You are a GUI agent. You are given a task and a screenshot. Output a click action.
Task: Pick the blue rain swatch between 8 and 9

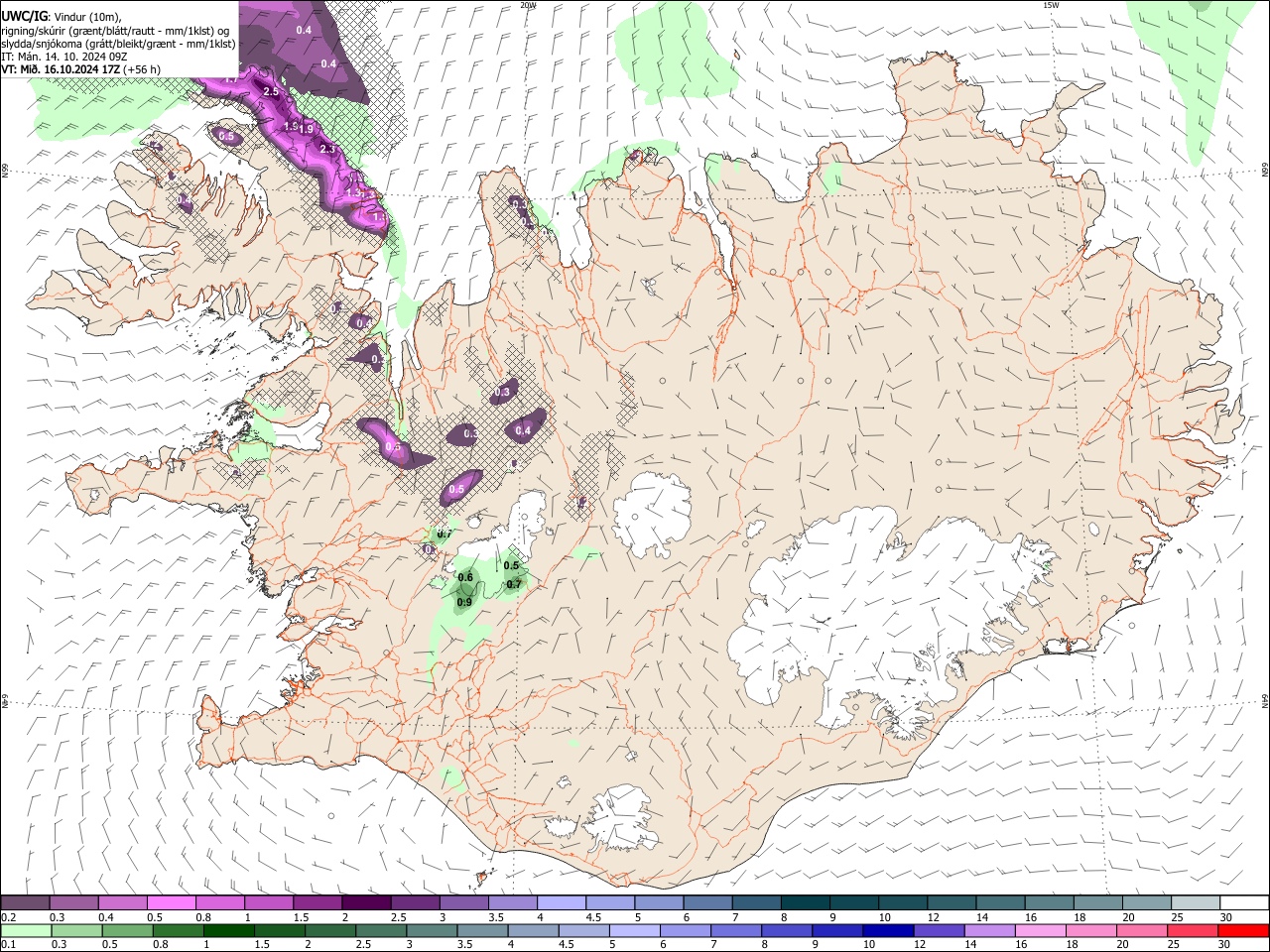[786, 930]
